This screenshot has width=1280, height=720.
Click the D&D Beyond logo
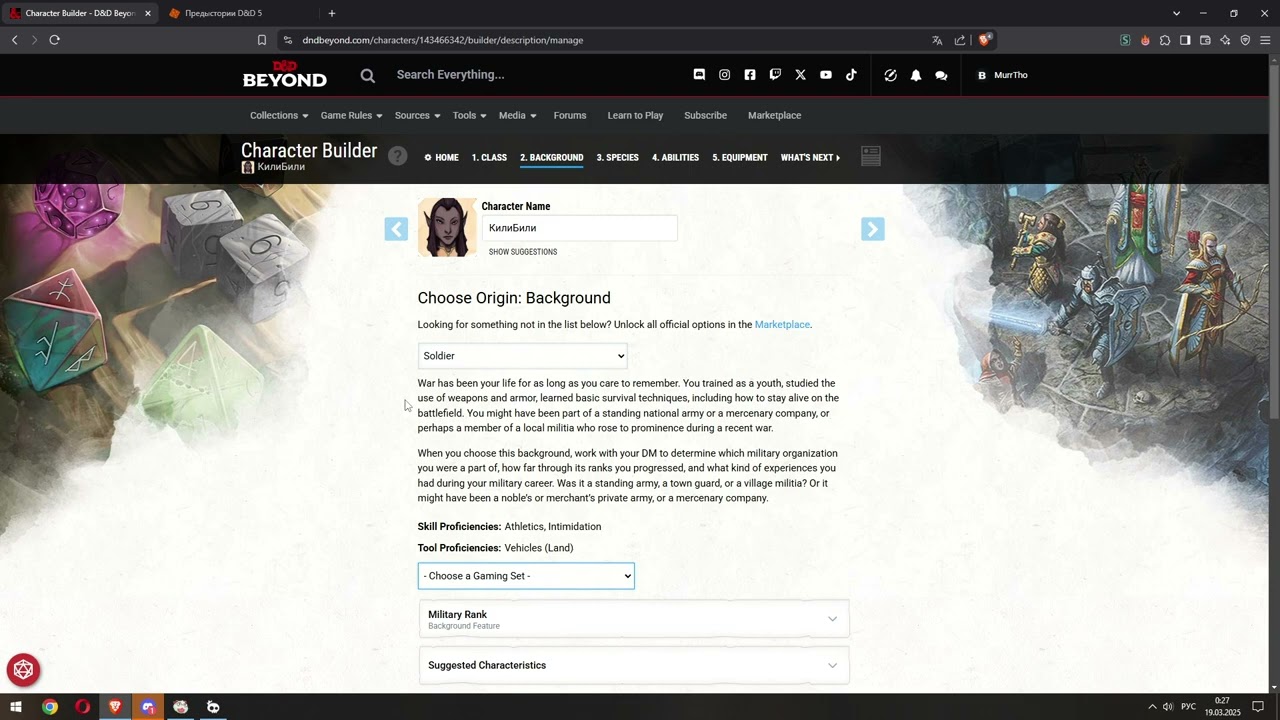(284, 75)
